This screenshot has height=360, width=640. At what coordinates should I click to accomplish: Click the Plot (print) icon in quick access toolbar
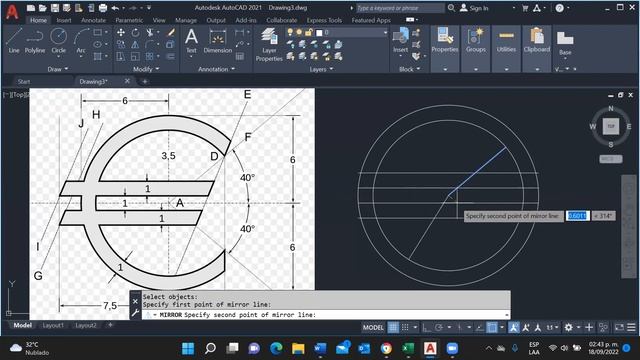tap(103, 8)
